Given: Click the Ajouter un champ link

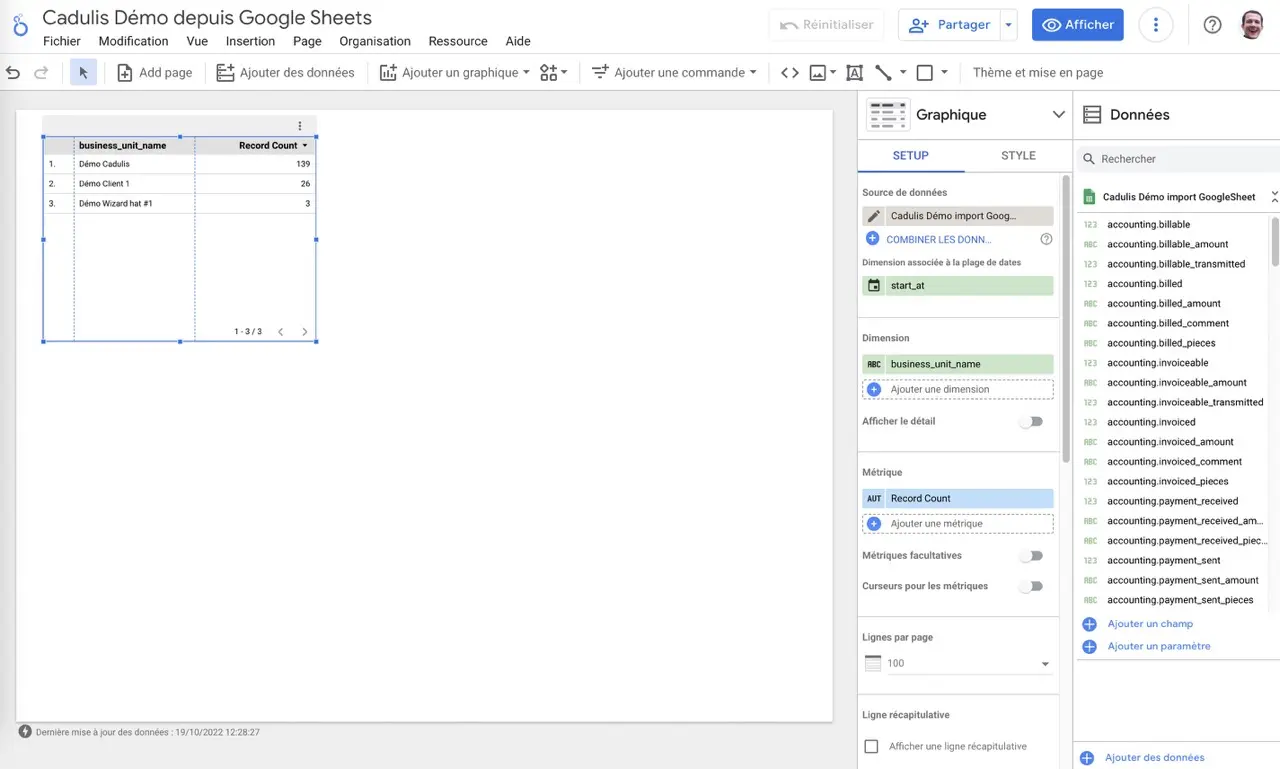Looking at the screenshot, I should click(1149, 624).
